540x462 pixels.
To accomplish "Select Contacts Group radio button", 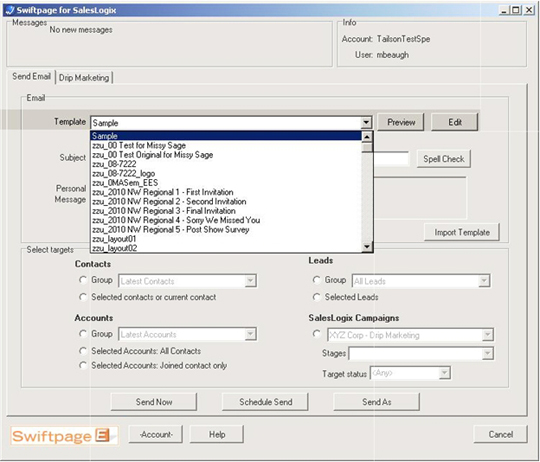I will point(83,280).
